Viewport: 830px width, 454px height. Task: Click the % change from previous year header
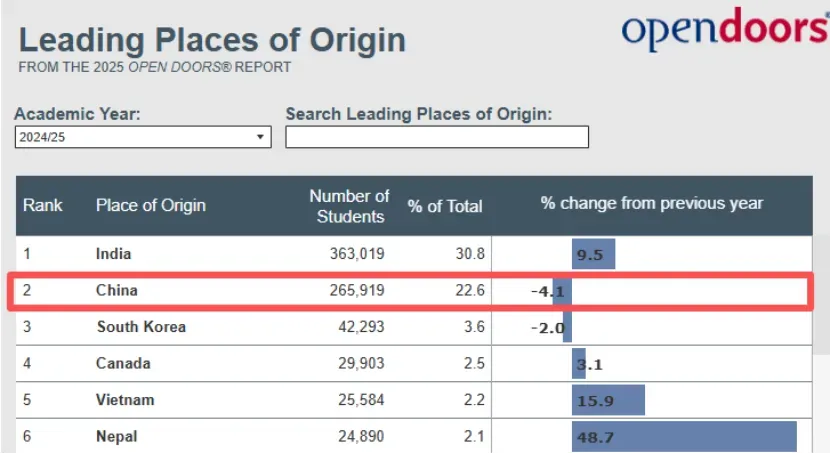(651, 204)
